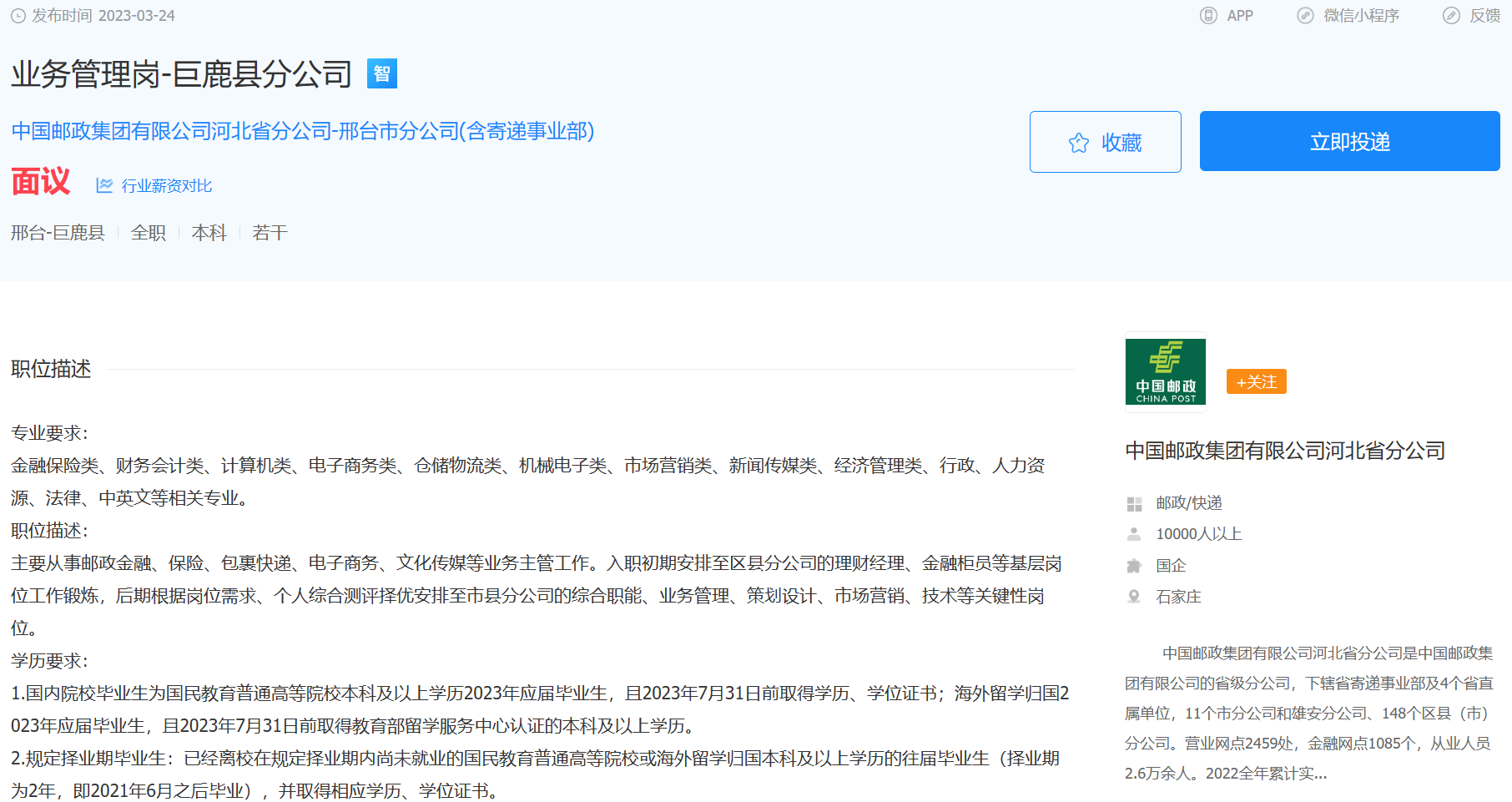Click the line starting 1.国内院校毕业生
1512x802 pixels.
540,694
